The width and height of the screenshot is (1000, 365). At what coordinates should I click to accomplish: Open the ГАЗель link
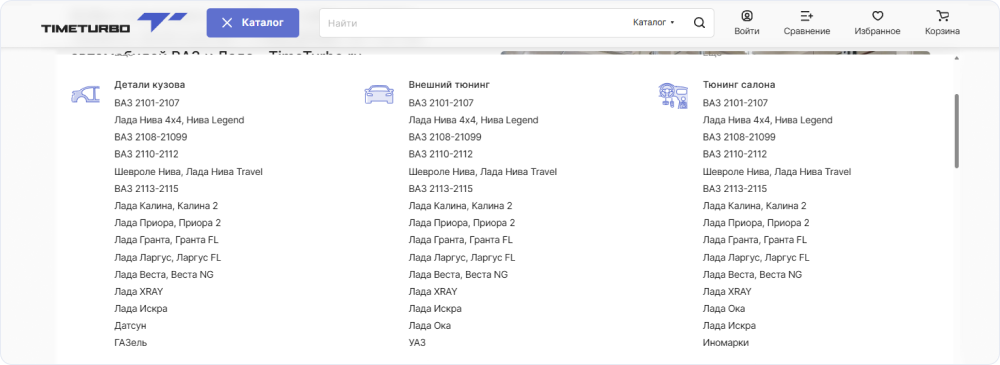tap(131, 343)
